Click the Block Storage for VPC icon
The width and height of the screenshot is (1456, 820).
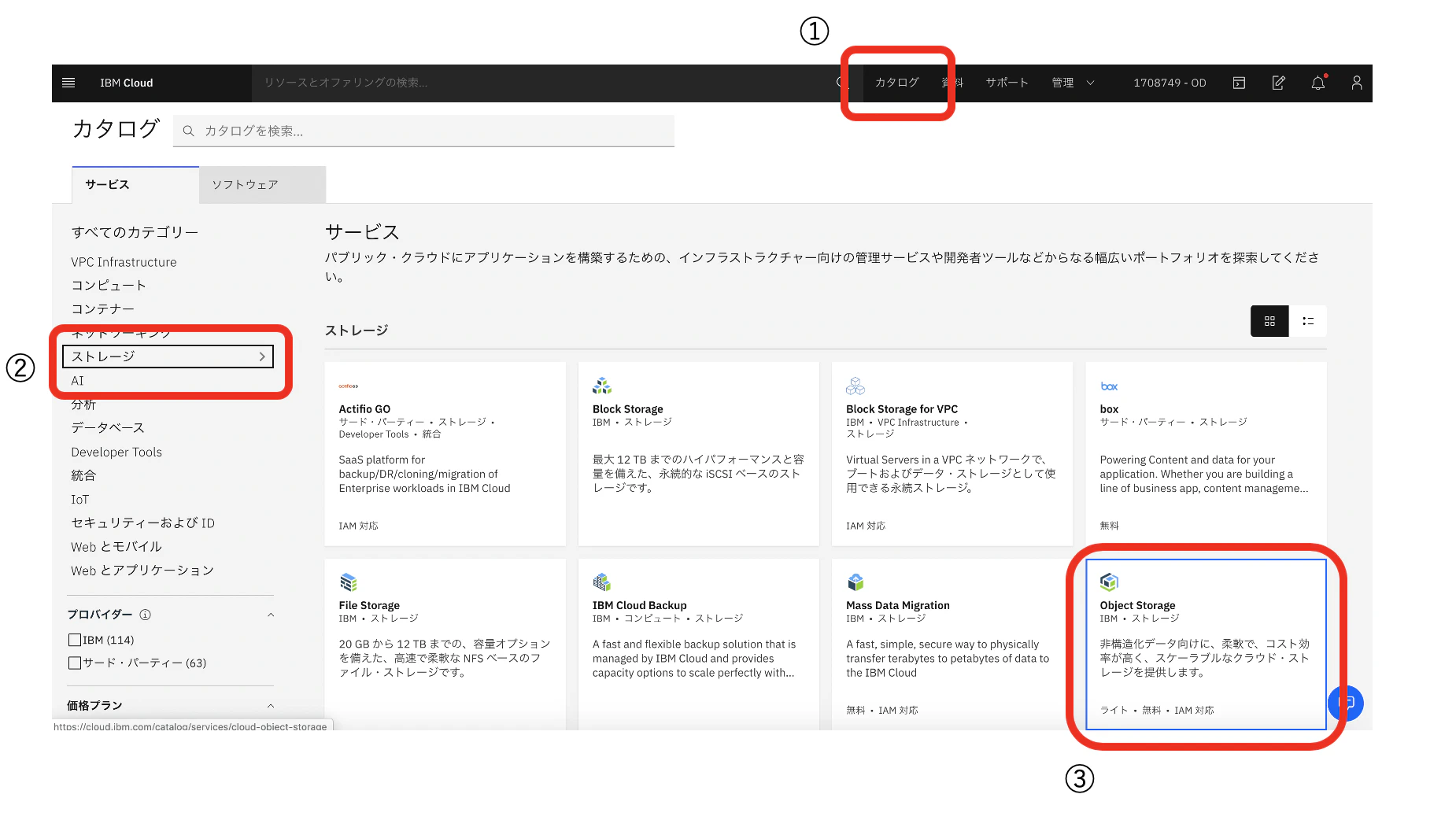(855, 386)
